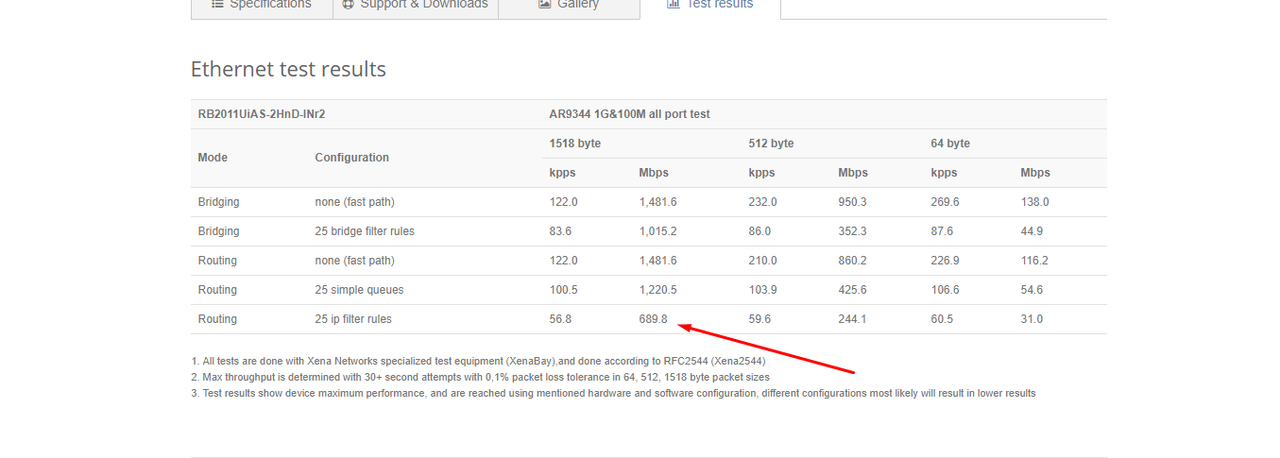Click footnote 2 about max throughput
This screenshot has height=458, width=1280.
(x=480, y=377)
